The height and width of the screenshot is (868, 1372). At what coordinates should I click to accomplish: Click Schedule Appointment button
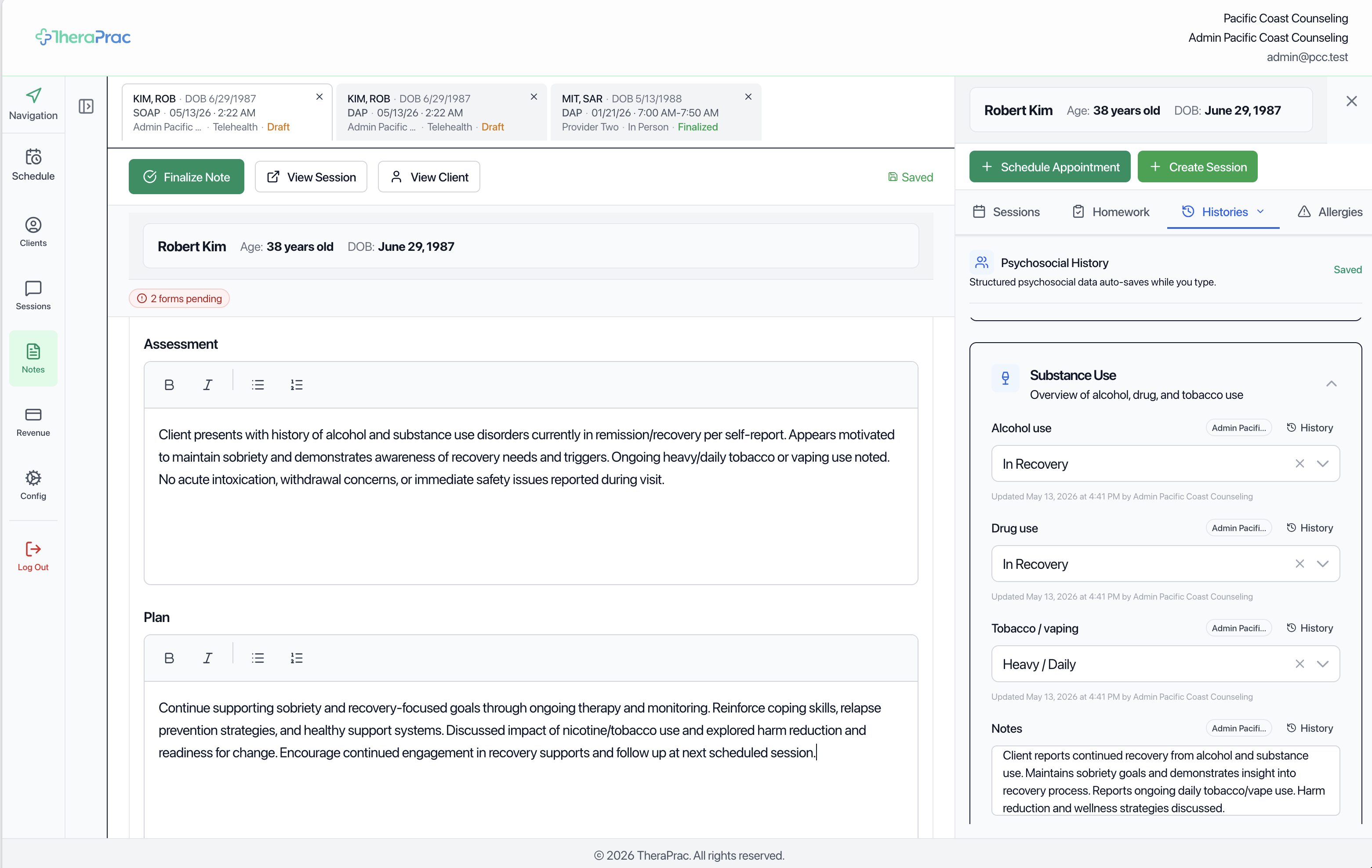[1049, 167]
